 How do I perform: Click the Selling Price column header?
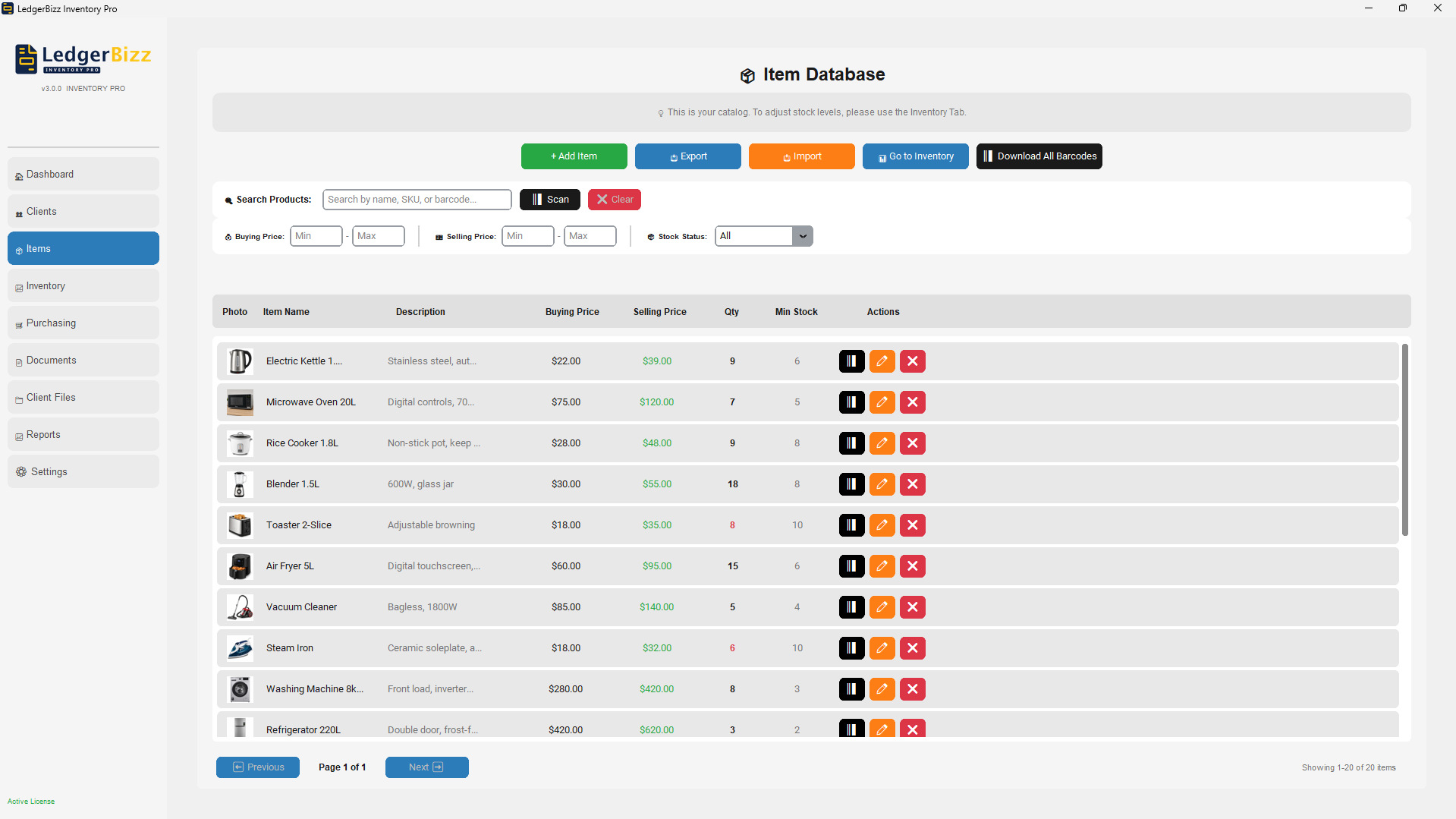pos(659,312)
